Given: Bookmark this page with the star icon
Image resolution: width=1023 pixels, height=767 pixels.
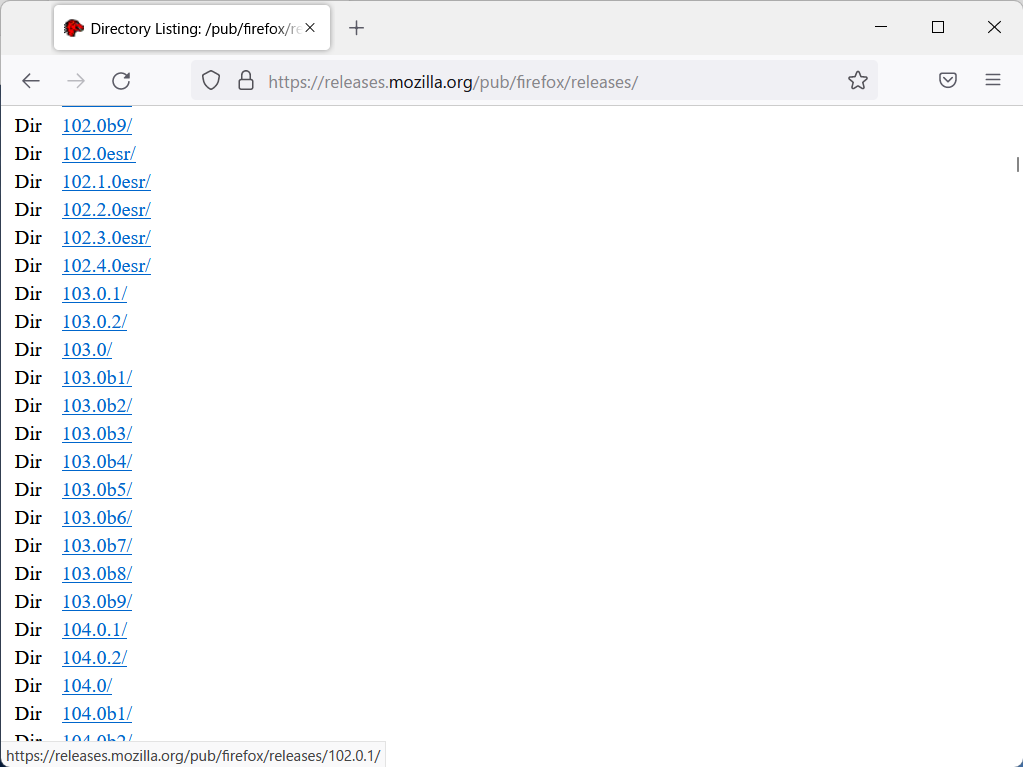Looking at the screenshot, I should (858, 81).
